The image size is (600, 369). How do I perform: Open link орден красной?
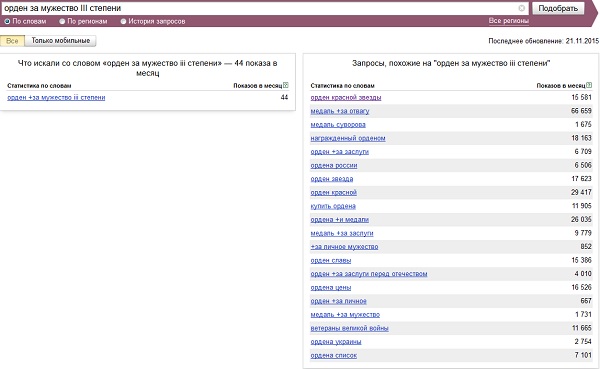[x=334, y=193]
